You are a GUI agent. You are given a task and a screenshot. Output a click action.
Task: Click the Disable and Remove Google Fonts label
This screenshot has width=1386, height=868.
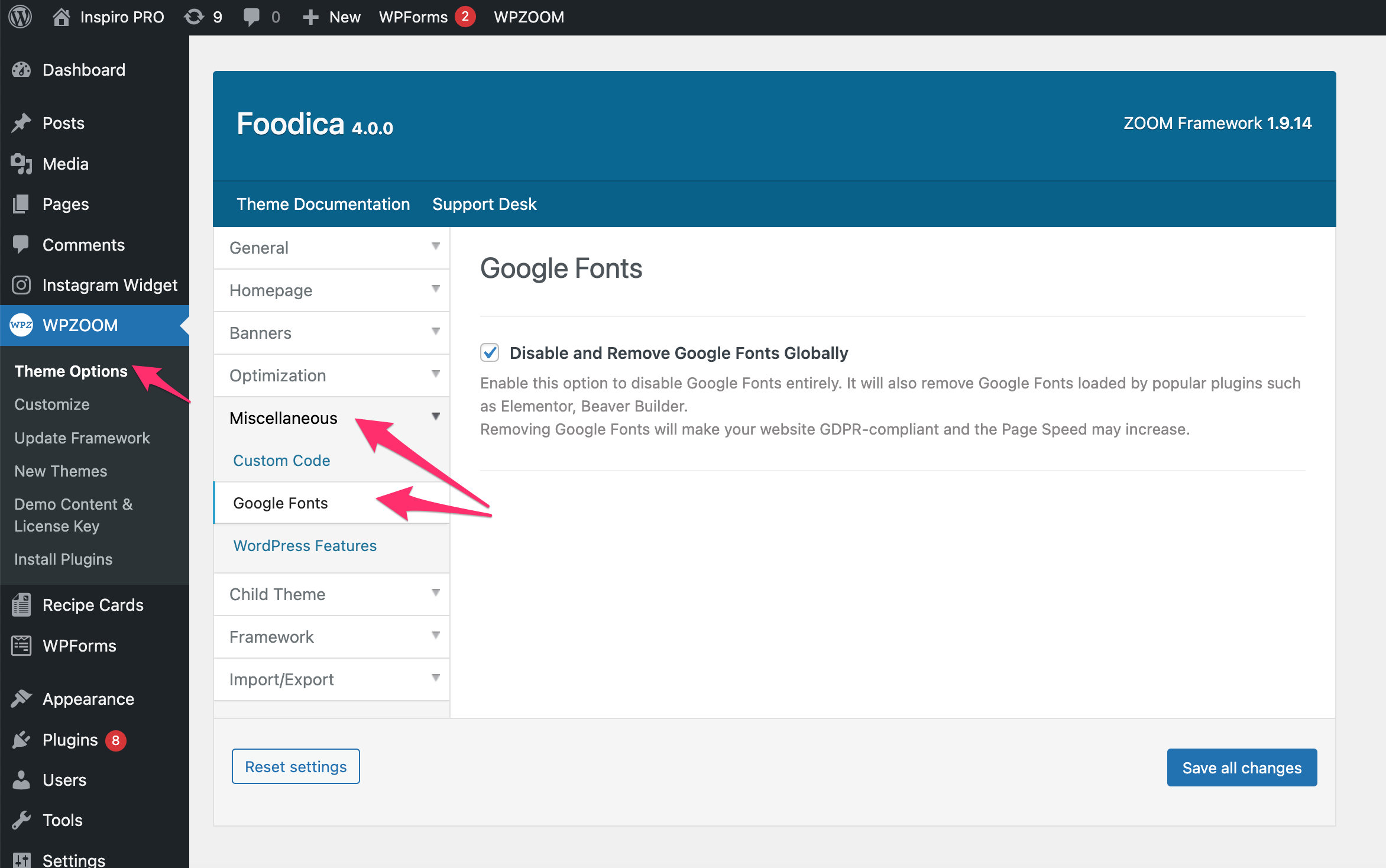click(x=679, y=353)
